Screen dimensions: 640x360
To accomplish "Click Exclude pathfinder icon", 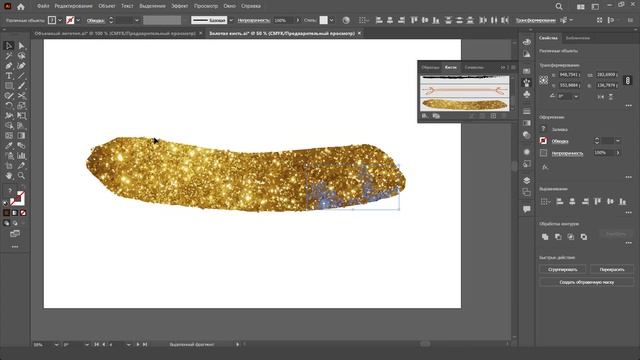I will point(584,237).
